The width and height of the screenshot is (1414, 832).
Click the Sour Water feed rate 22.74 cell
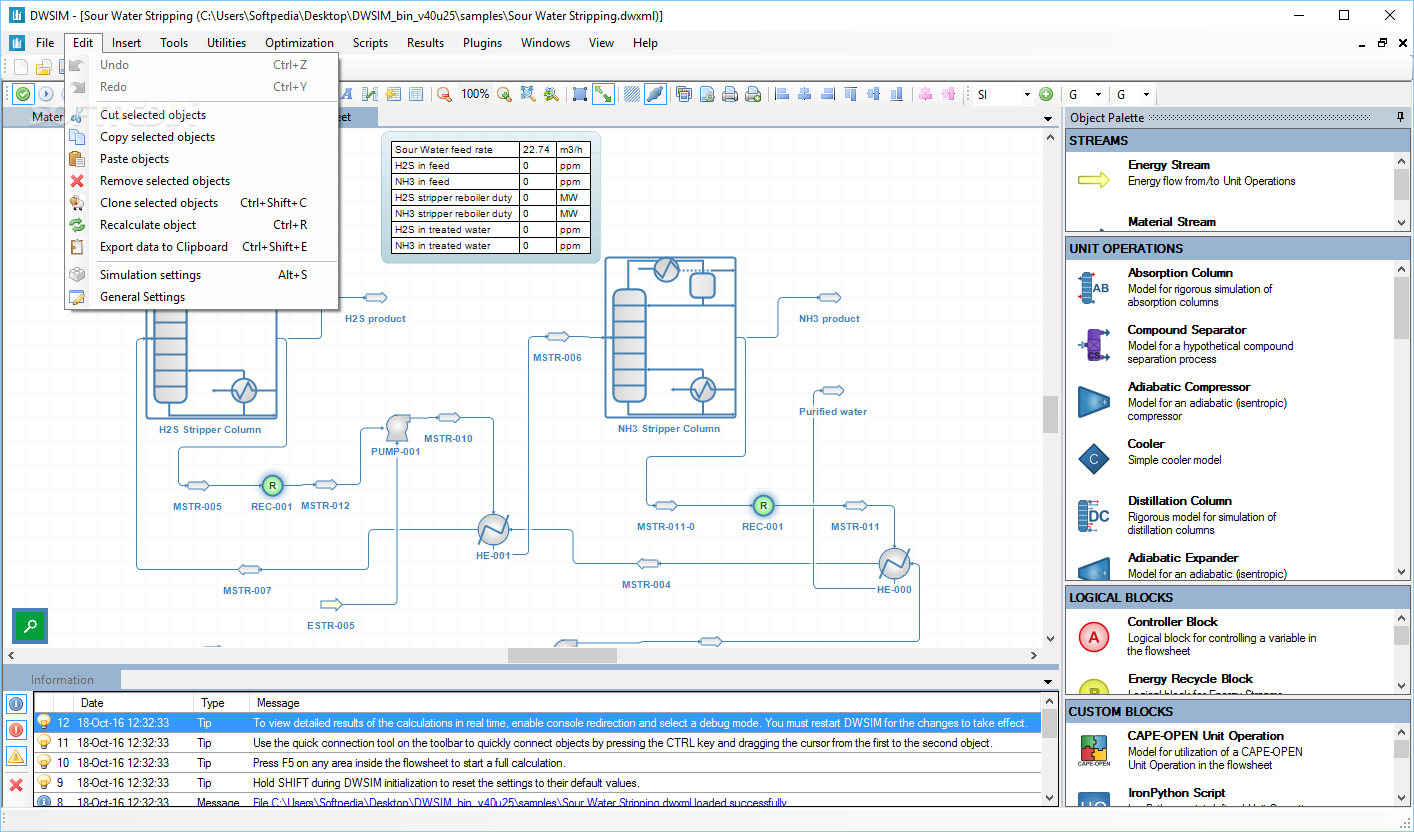pyautogui.click(x=538, y=150)
